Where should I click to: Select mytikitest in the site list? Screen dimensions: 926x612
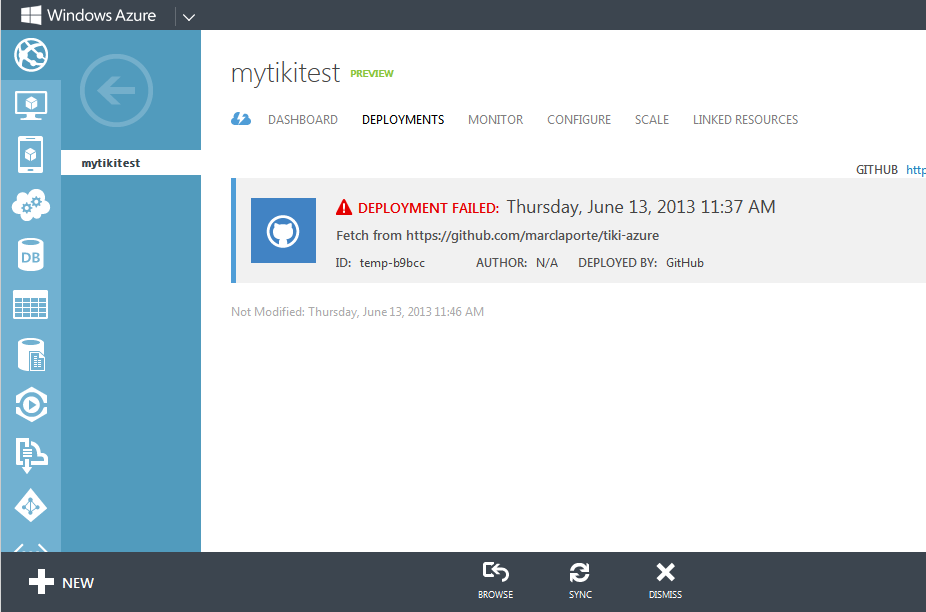tap(131, 162)
